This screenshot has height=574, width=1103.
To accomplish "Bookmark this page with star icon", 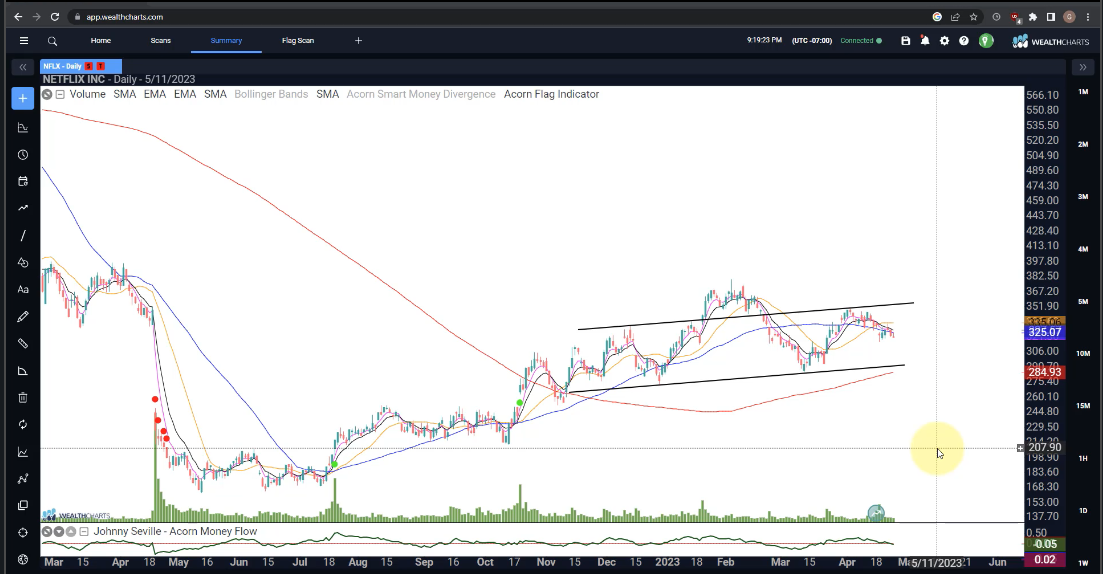I will coord(974,17).
